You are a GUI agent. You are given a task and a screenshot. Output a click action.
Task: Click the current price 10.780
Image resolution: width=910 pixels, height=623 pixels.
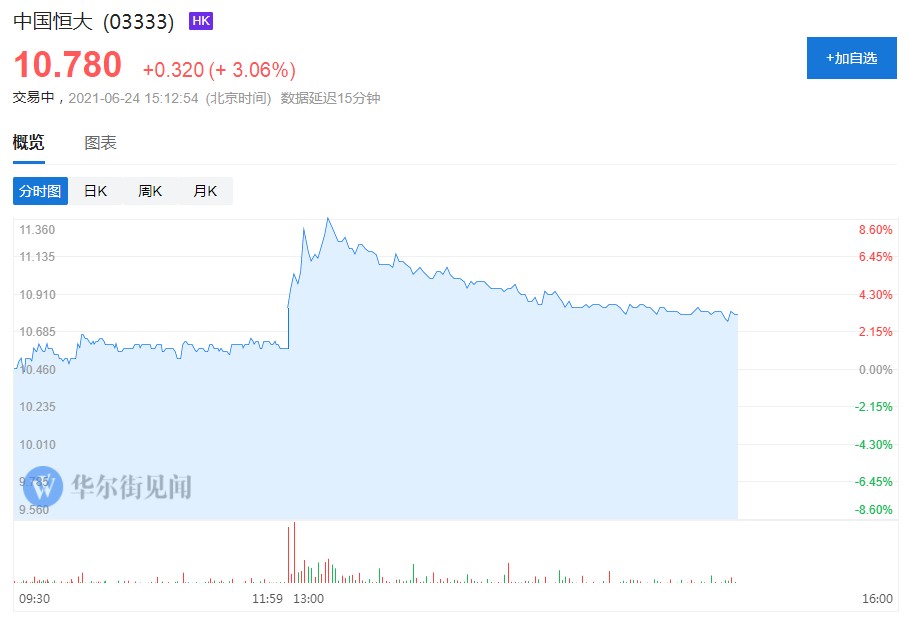(67, 65)
